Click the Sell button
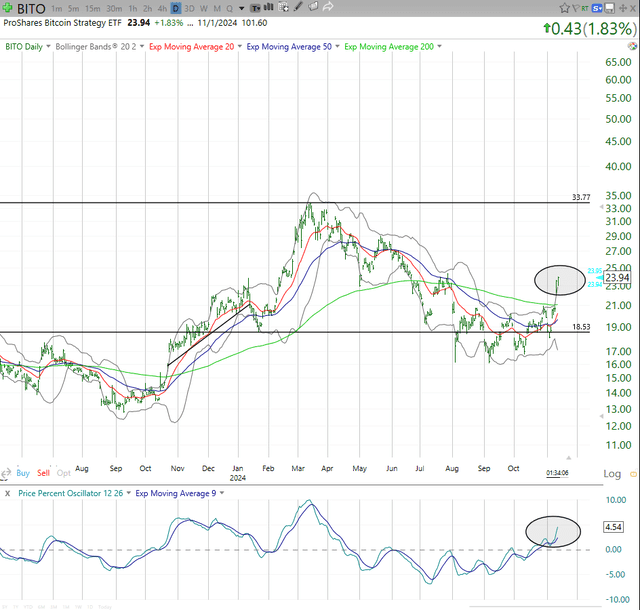Image resolution: width=640 pixels, height=610 pixels. click(x=43, y=473)
